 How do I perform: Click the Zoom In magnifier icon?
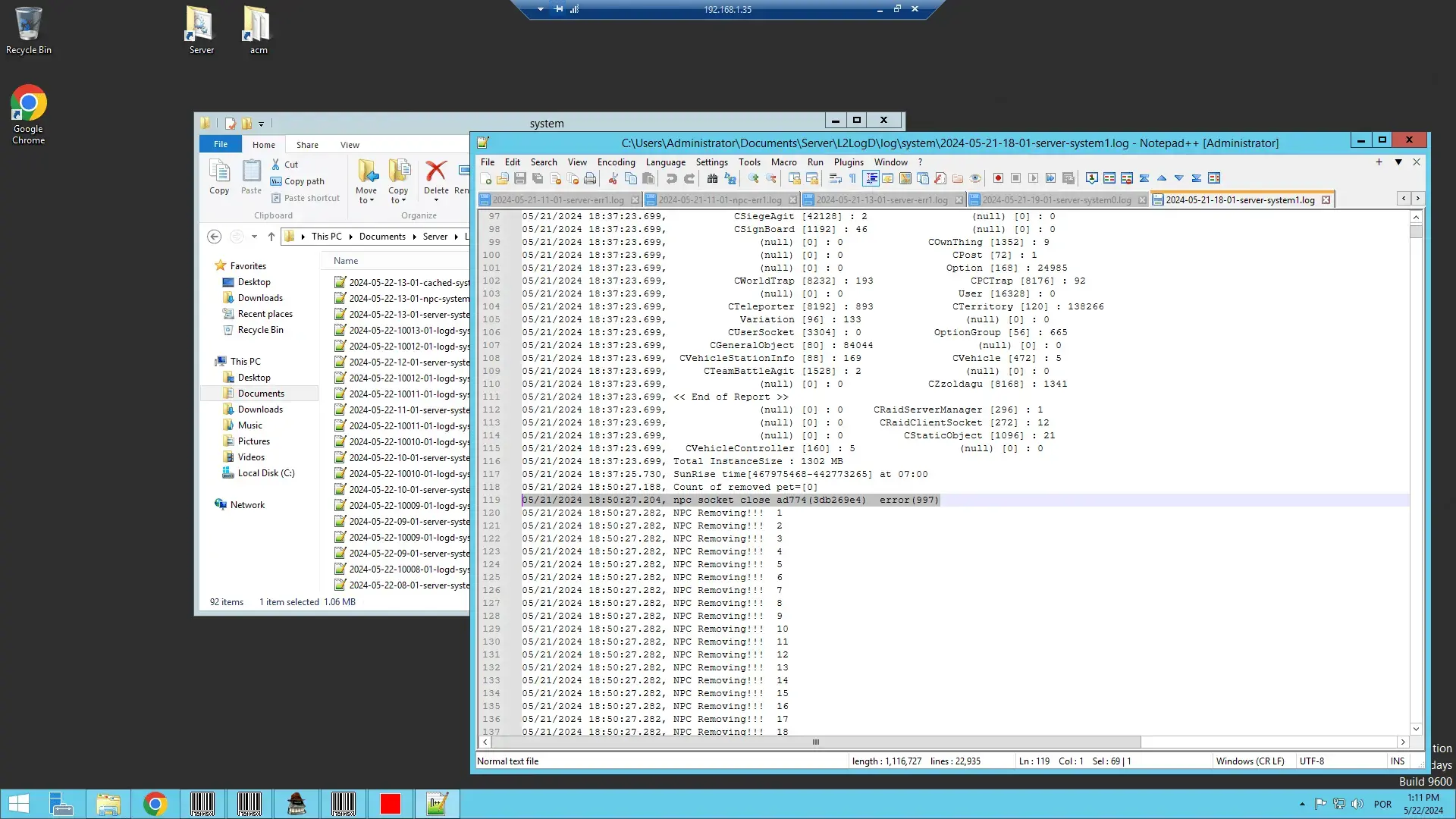coord(753,178)
